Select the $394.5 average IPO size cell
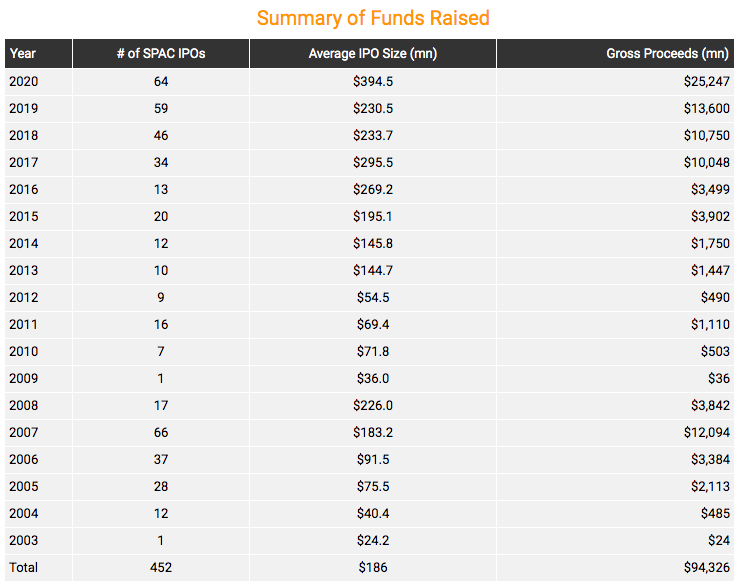 click(373, 81)
